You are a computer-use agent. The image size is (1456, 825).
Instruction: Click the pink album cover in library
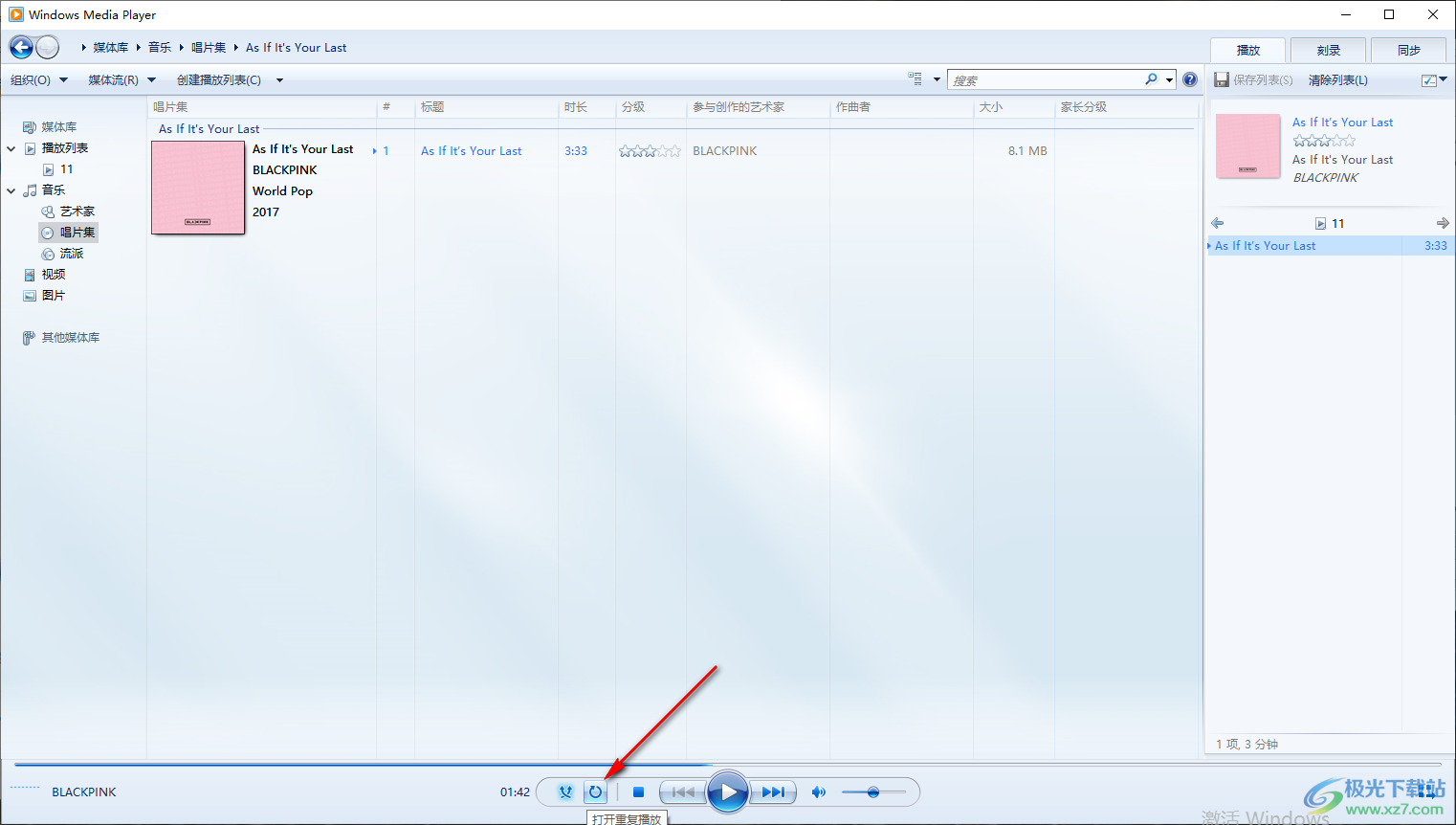tap(198, 188)
